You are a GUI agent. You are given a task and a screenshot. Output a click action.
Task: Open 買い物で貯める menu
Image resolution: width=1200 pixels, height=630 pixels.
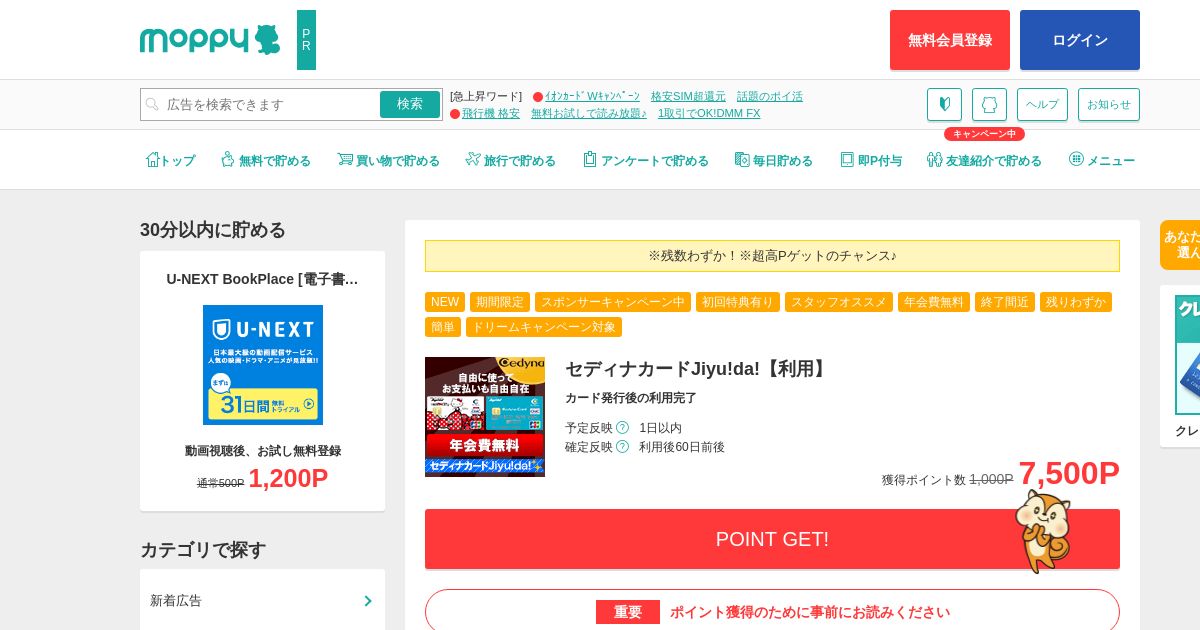coord(388,160)
